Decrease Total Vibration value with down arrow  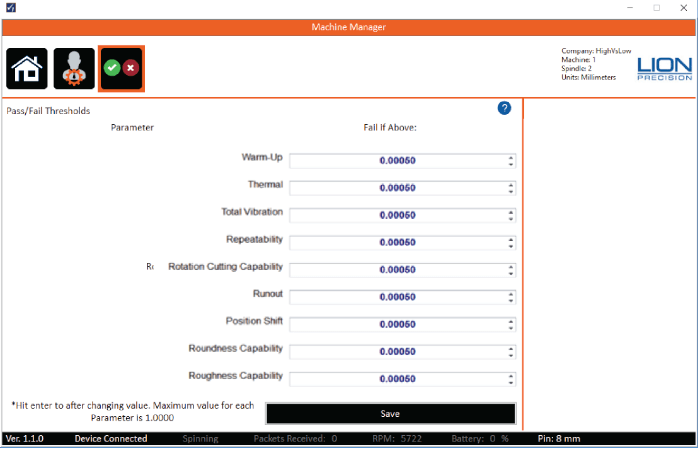511,219
